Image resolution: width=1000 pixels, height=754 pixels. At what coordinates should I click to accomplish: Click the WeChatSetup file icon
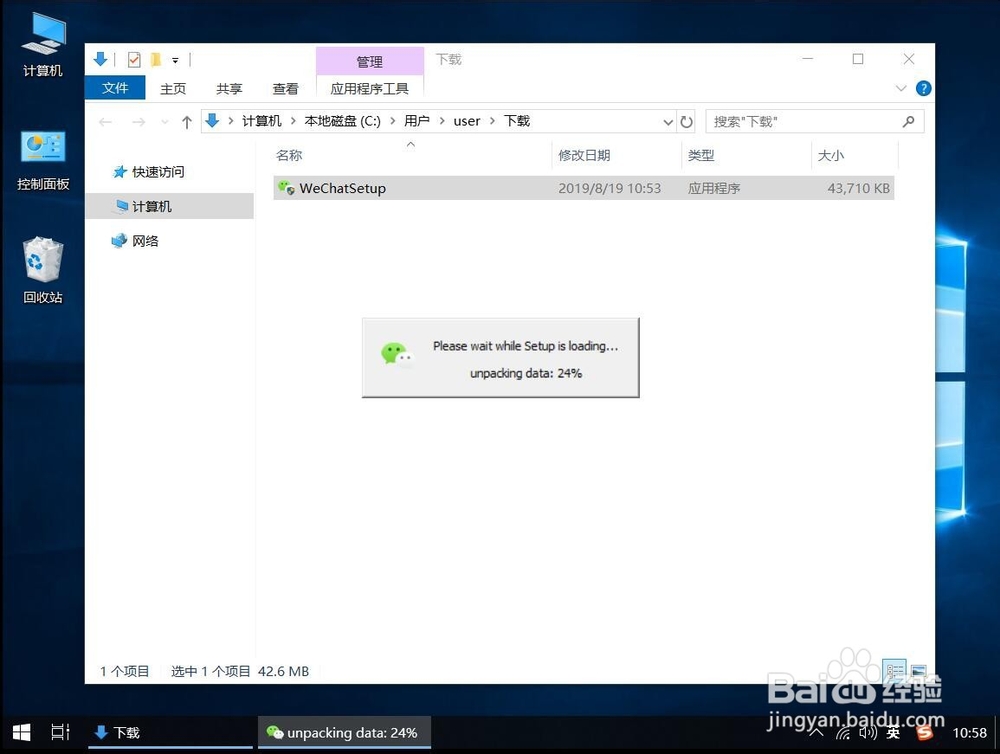pos(286,188)
